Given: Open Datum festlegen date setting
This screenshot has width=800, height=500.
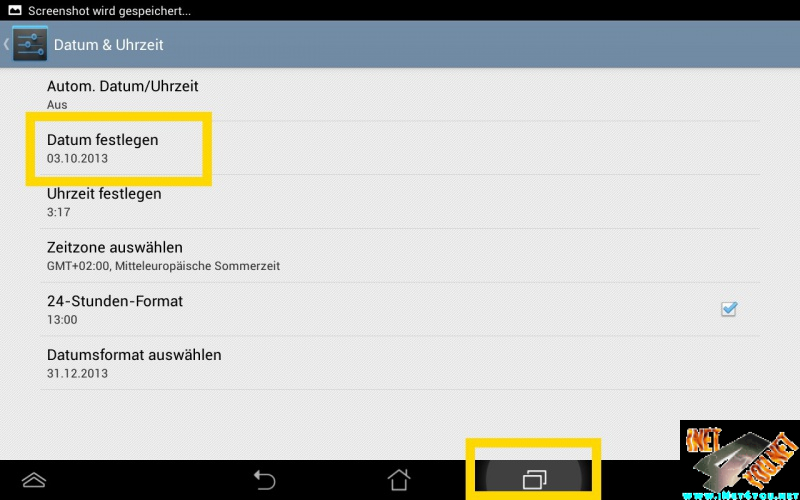Looking at the screenshot, I should [x=400, y=148].
